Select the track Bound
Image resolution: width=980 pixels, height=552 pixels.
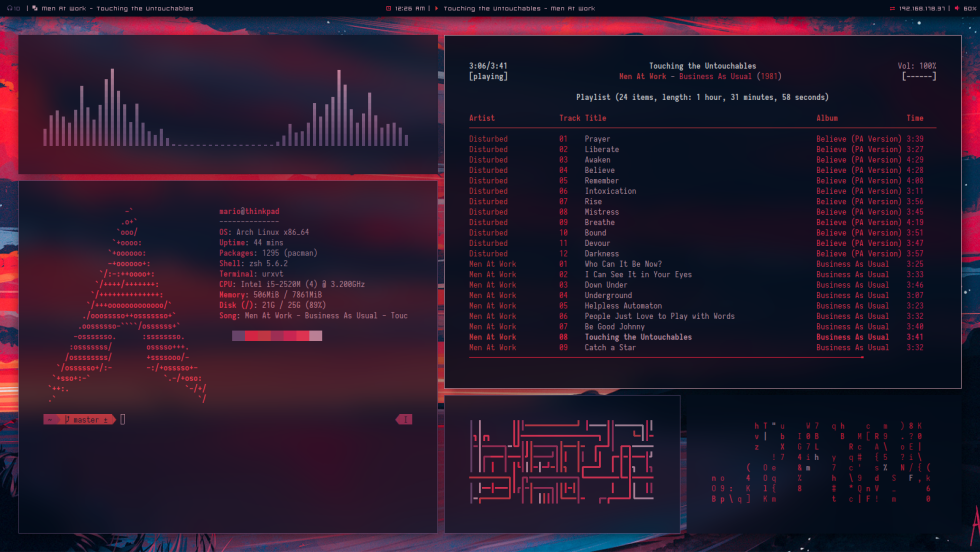point(696,233)
